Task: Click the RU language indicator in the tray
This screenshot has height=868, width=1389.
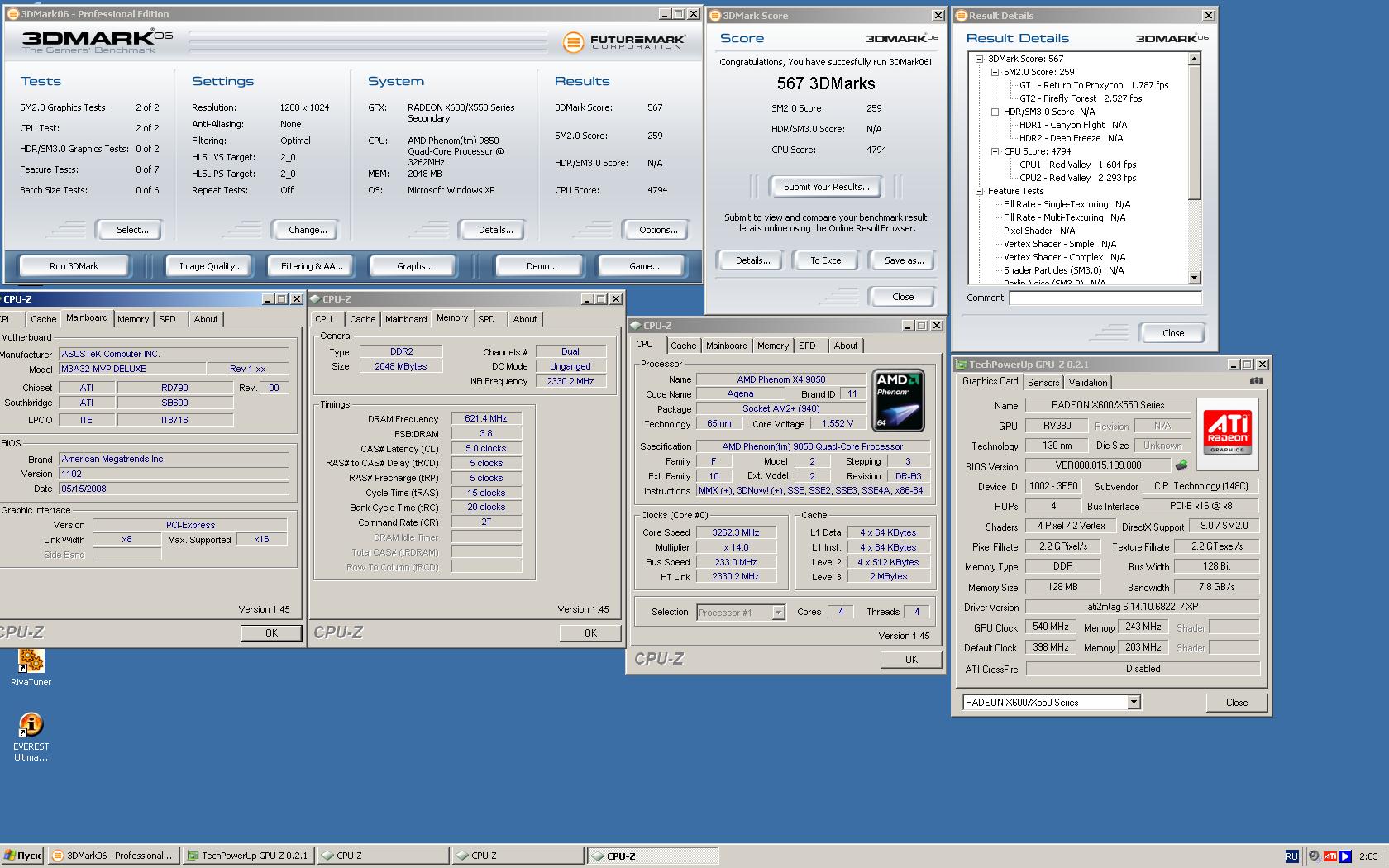Action: coord(1291,856)
